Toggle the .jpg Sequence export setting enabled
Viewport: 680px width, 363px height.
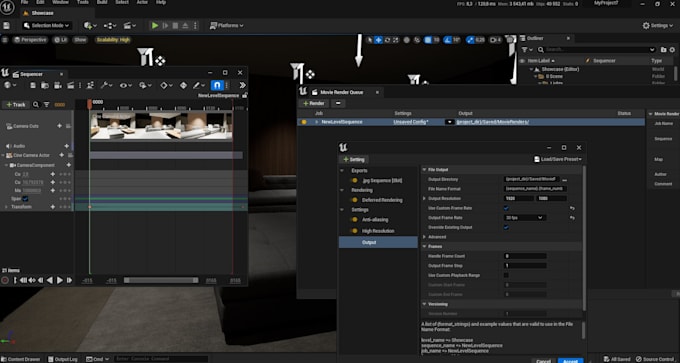coord(355,180)
